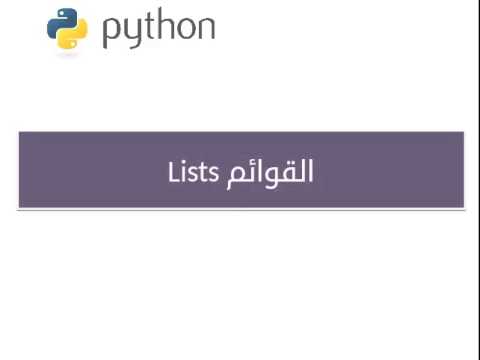Click the thin gray line under the purple banner
The width and height of the screenshot is (480, 360).
pyautogui.click(x=241, y=210)
